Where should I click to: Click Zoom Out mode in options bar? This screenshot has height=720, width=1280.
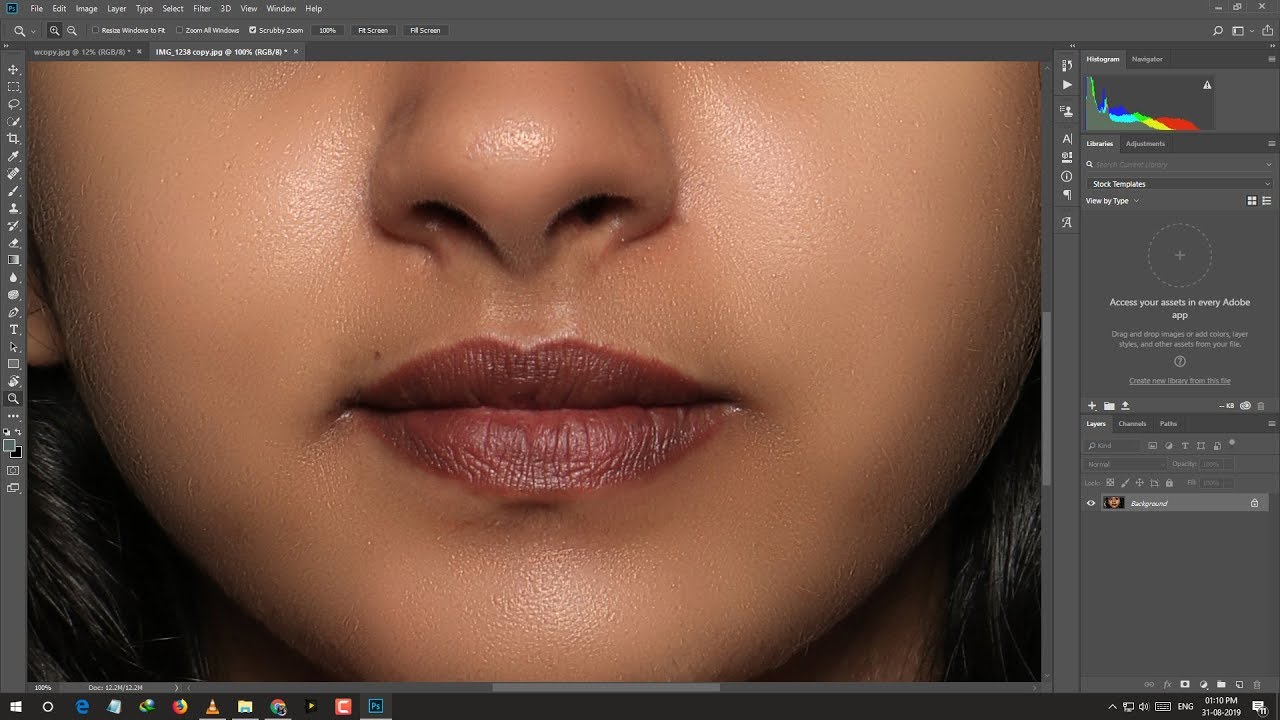[x=71, y=31]
